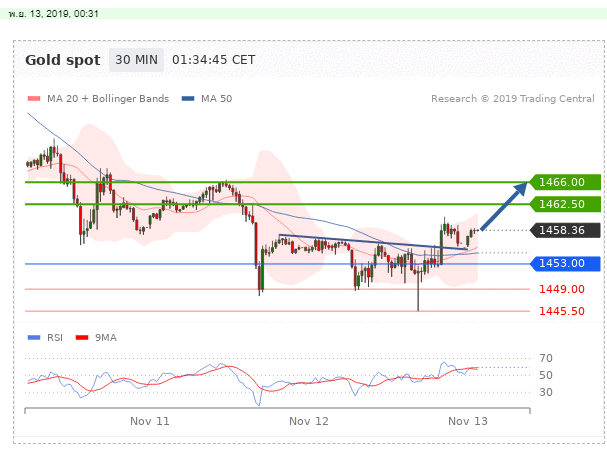Viewport: 607px width, 449px height.
Task: Select the 1458.36 current price tag
Action: [x=565, y=230]
